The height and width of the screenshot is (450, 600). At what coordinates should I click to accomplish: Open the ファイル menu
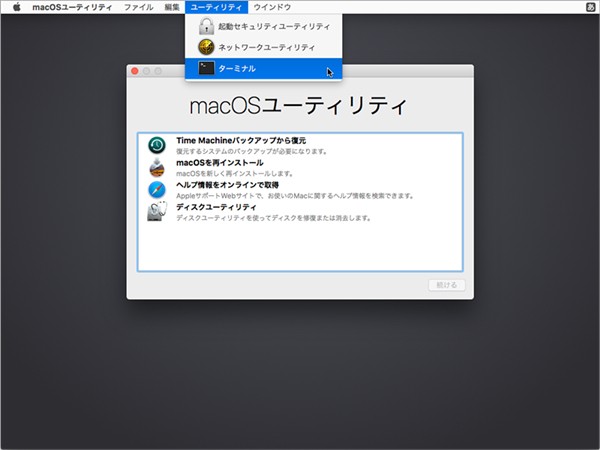coord(138,7)
